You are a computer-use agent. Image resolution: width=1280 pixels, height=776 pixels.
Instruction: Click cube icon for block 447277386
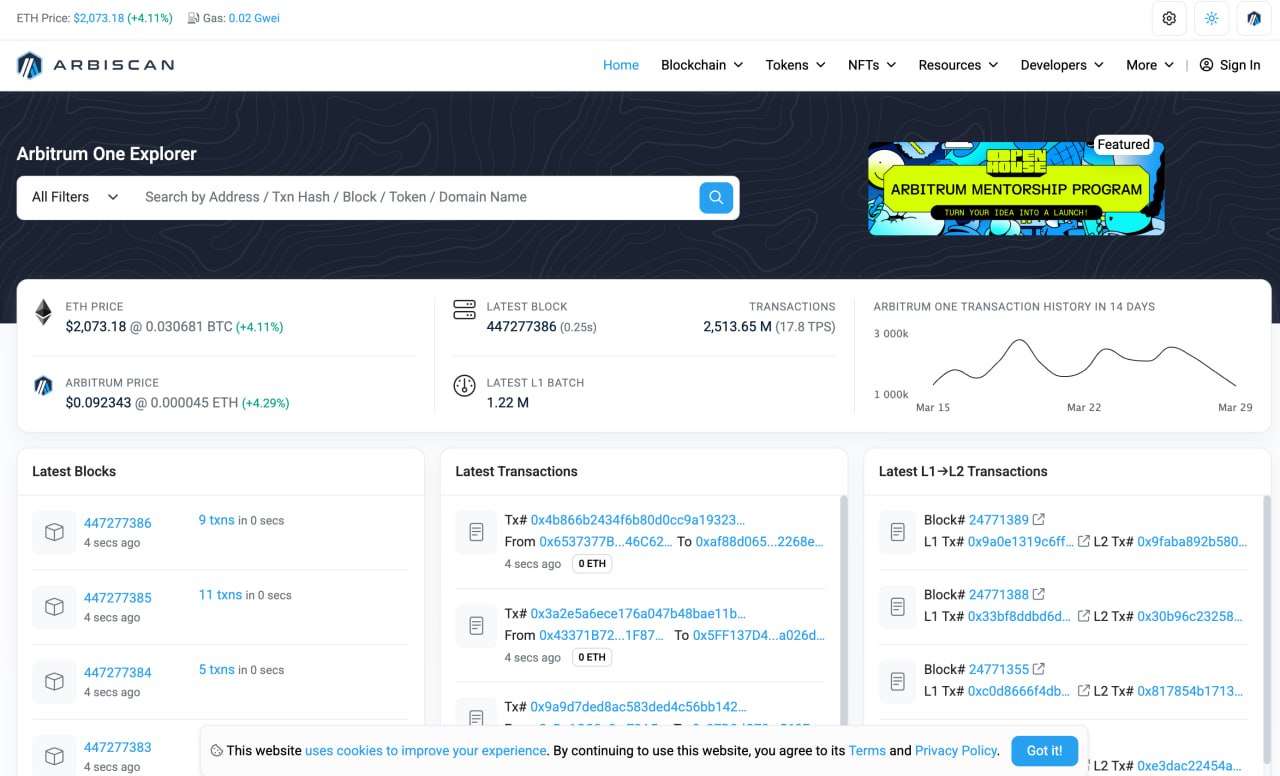(55, 532)
